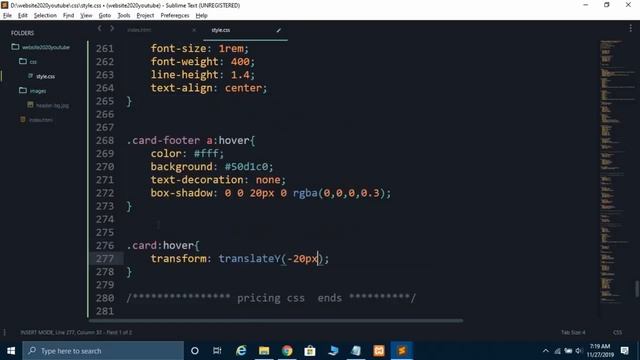
Task: Click the text-align: center line
Action: coord(209,88)
